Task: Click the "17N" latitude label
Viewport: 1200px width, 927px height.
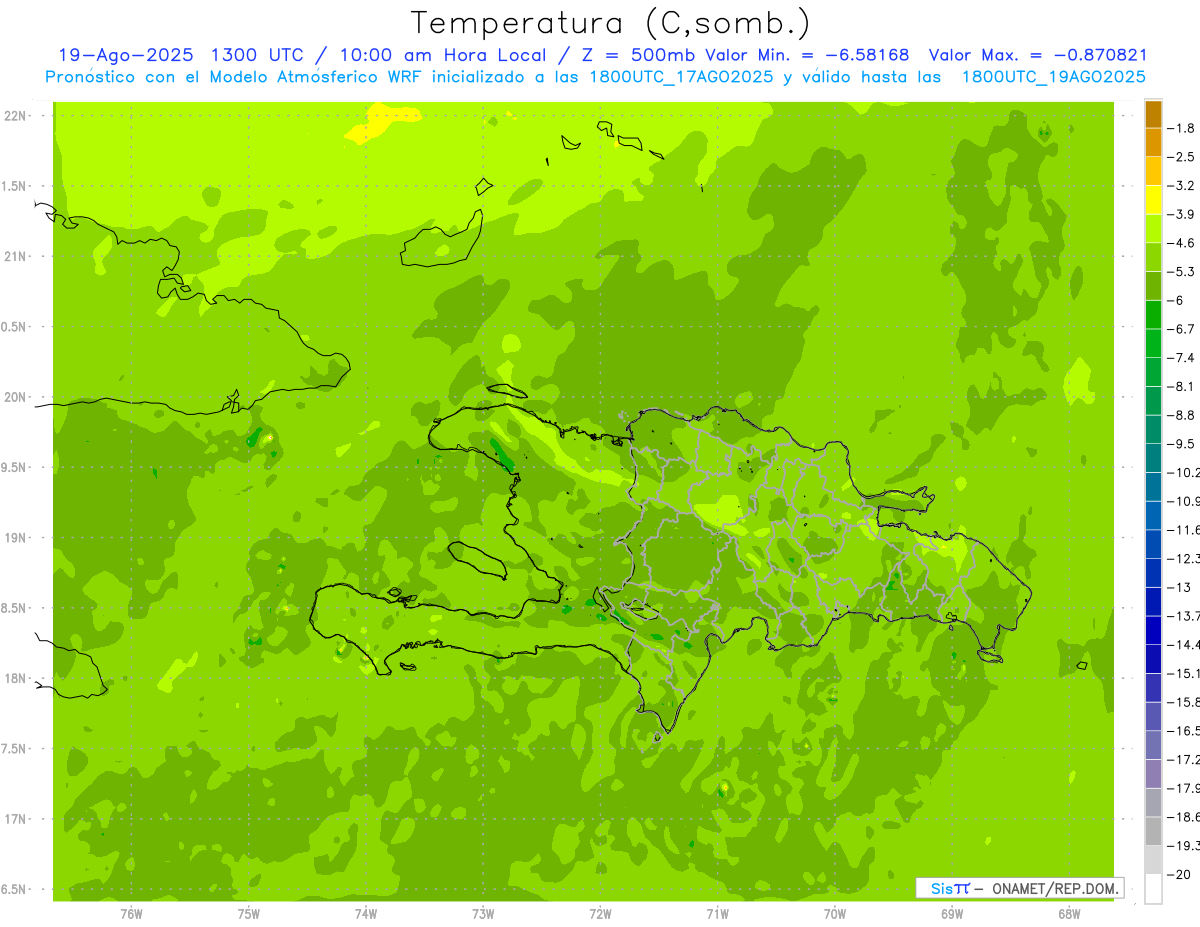Action: 17,819
